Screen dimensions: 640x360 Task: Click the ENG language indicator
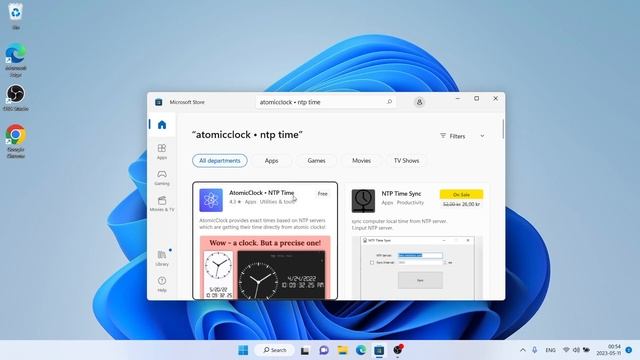click(550, 350)
